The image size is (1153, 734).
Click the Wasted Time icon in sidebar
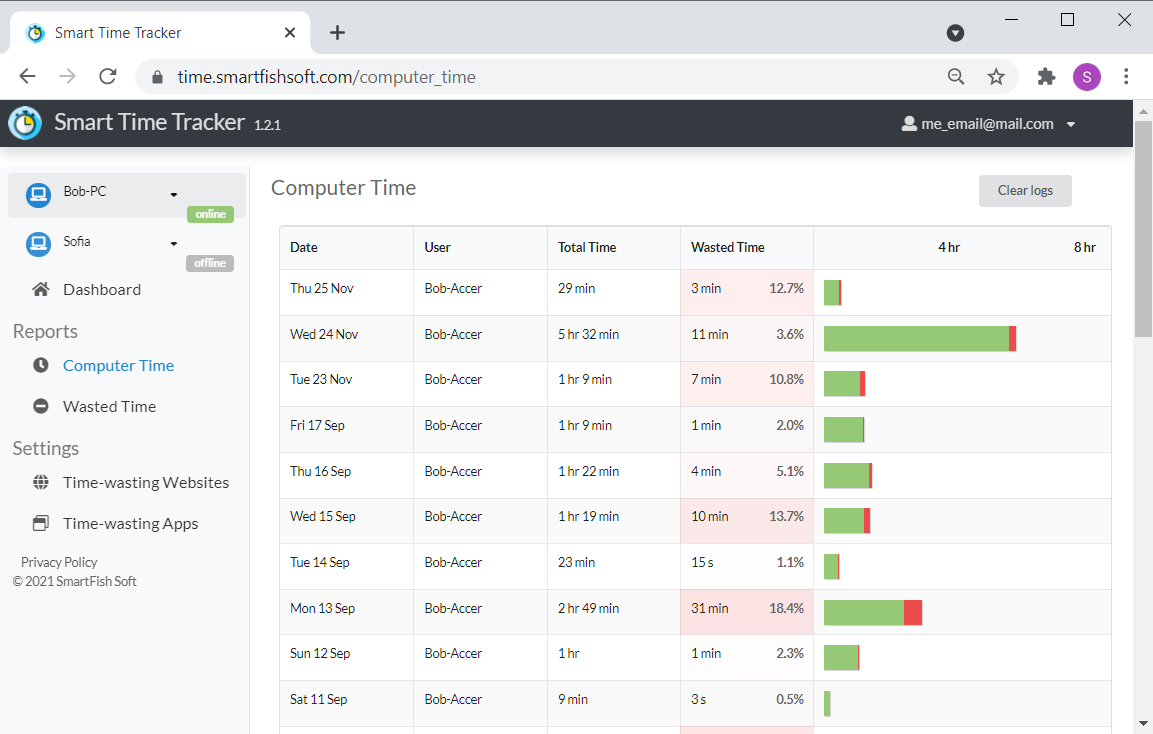40,406
